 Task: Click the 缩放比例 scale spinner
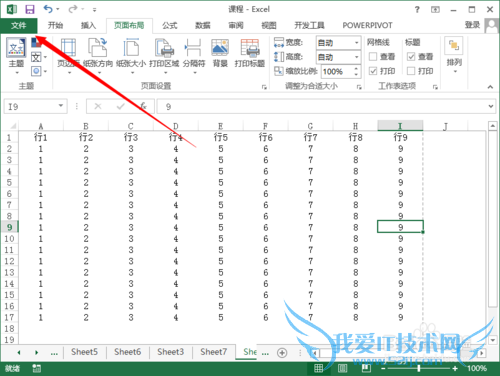[x=356, y=71]
